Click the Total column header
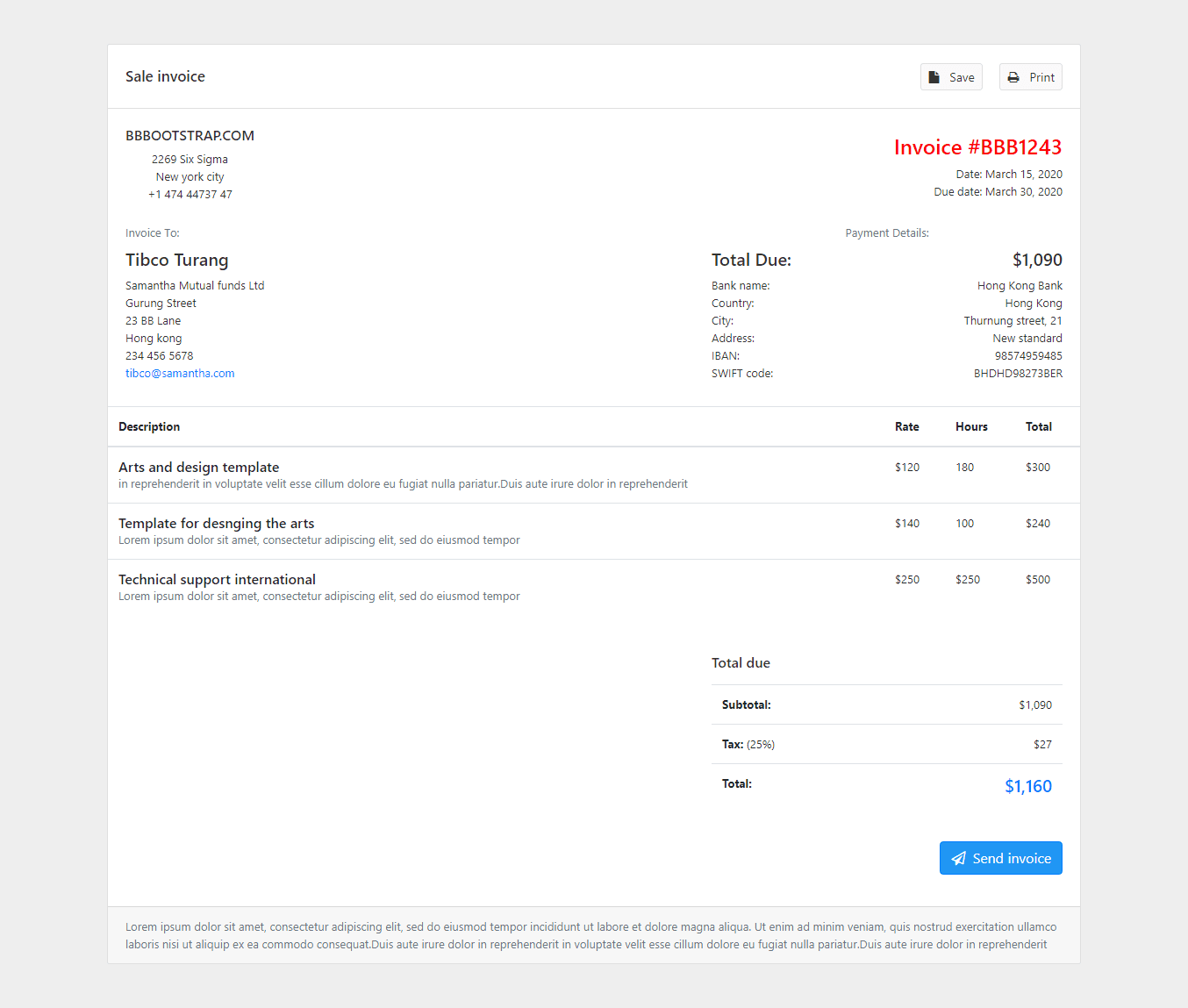The width and height of the screenshot is (1188, 1008). point(1038,426)
